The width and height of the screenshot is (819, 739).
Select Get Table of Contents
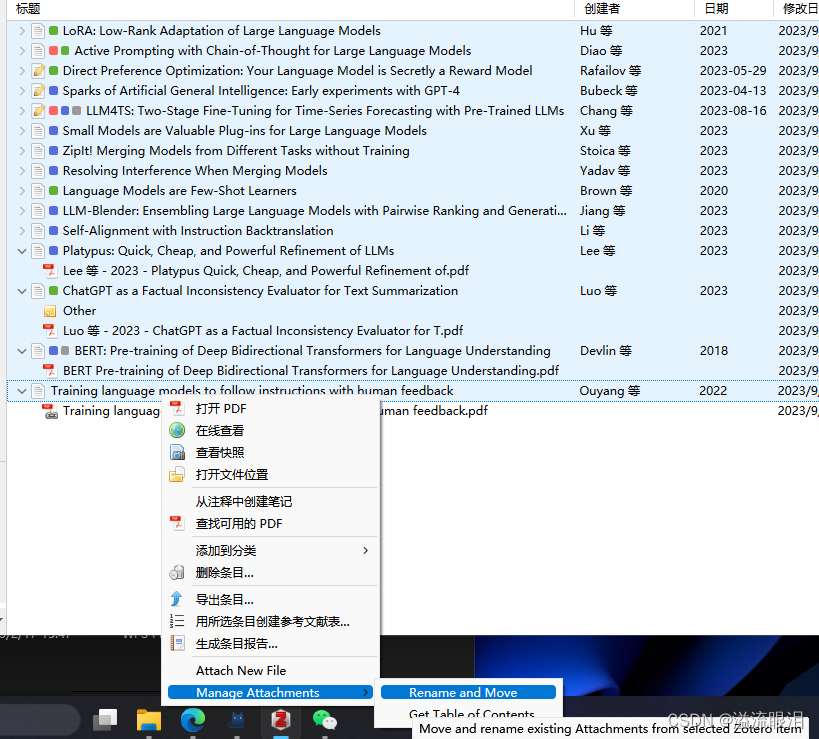[x=471, y=714]
